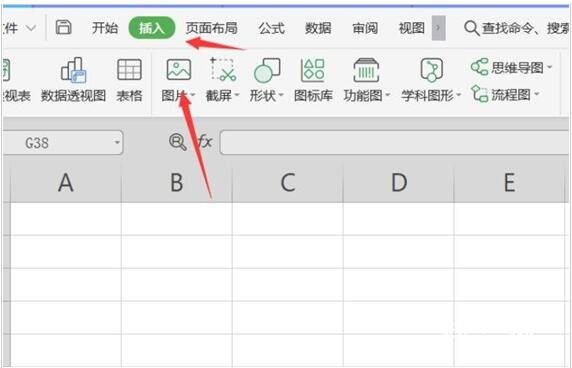Click the zoom magnifier icon beside fx
Image resolution: width=572 pixels, height=368 pixels.
pyautogui.click(x=178, y=142)
